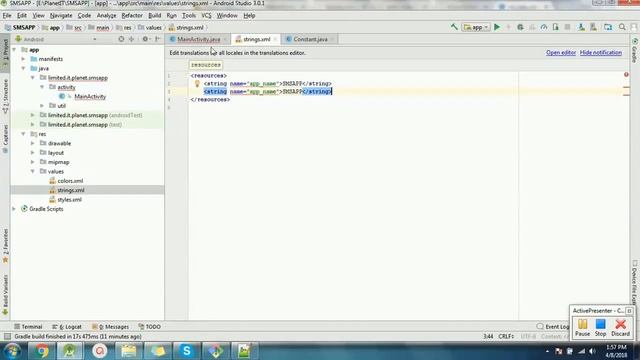Switch to MainActivity.java tab
Viewport: 640px width, 360px height.
coord(198,39)
